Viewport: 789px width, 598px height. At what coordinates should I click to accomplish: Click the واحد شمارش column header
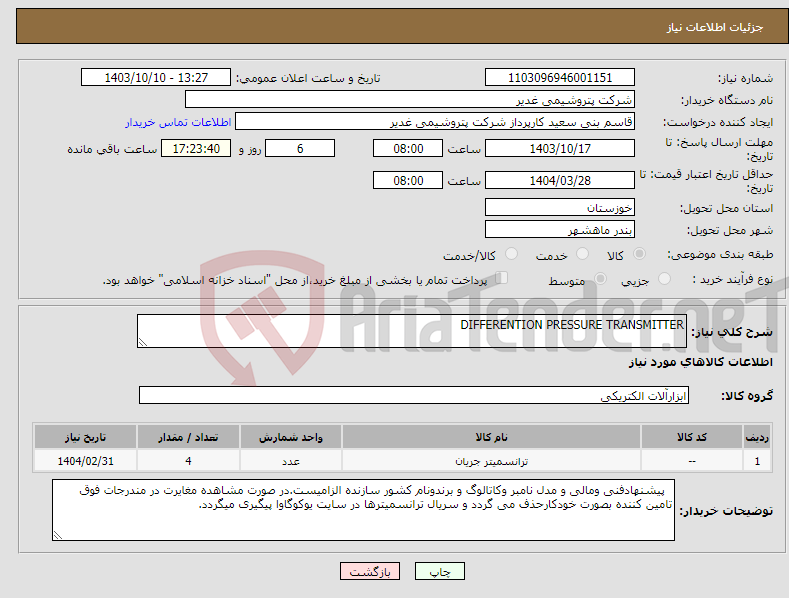click(291, 437)
